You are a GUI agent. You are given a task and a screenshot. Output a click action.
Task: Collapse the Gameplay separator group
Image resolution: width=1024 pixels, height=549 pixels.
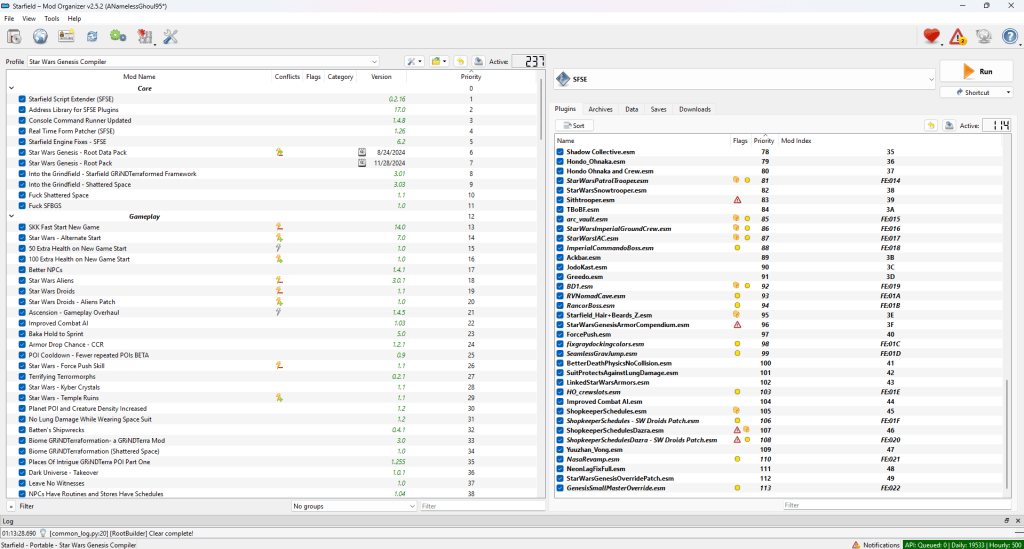pos(11,216)
